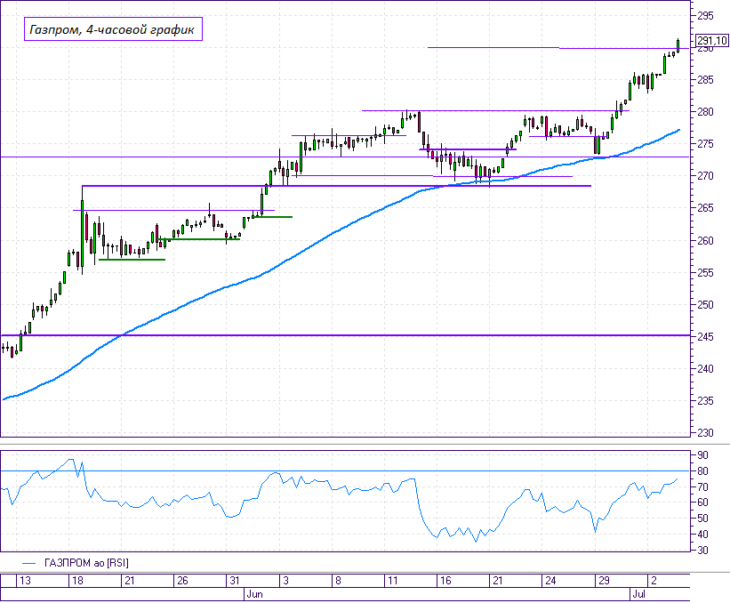The image size is (730, 603).
Task: Click the ГАЗПРОМ ао [RSI] legend entry
Action: tap(87, 563)
